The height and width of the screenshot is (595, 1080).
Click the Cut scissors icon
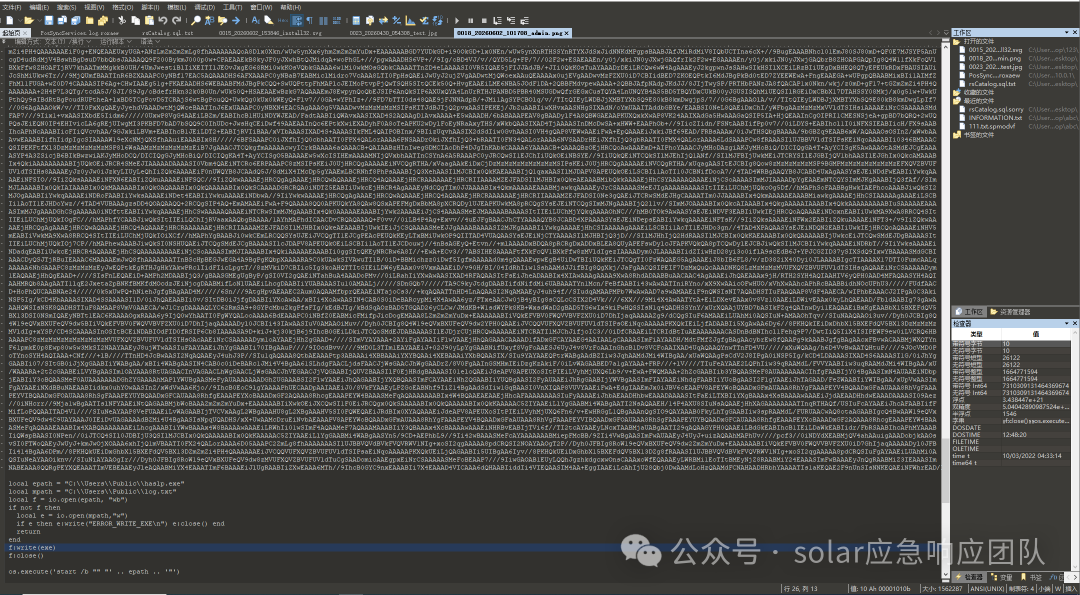121,20
